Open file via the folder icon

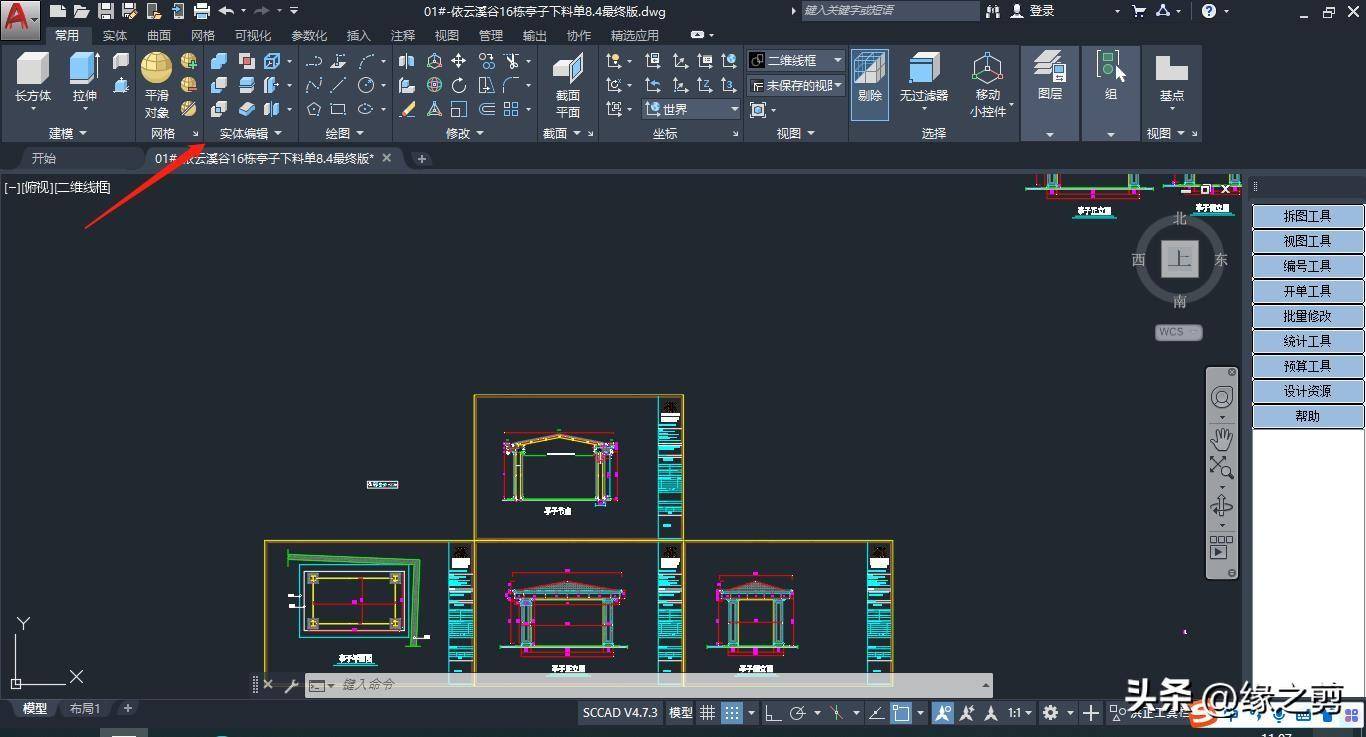pos(81,11)
